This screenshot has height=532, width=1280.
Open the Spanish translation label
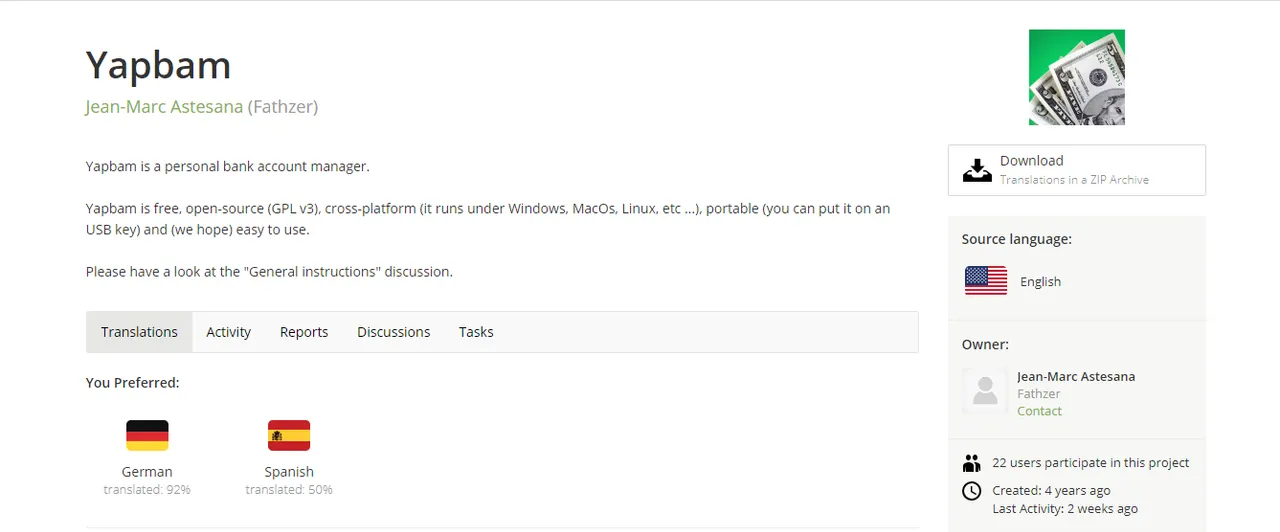289,472
